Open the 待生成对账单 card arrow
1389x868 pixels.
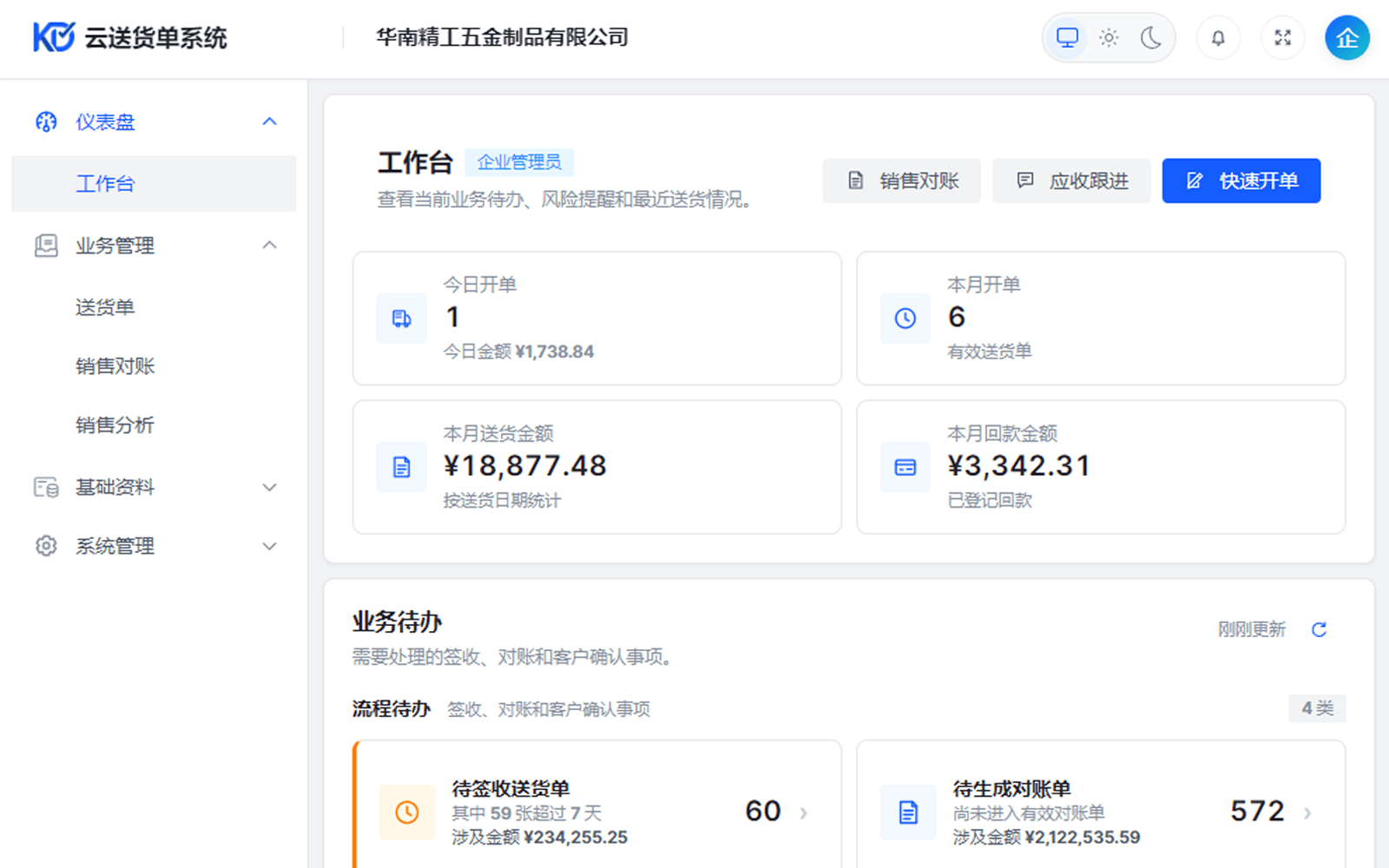(1307, 812)
